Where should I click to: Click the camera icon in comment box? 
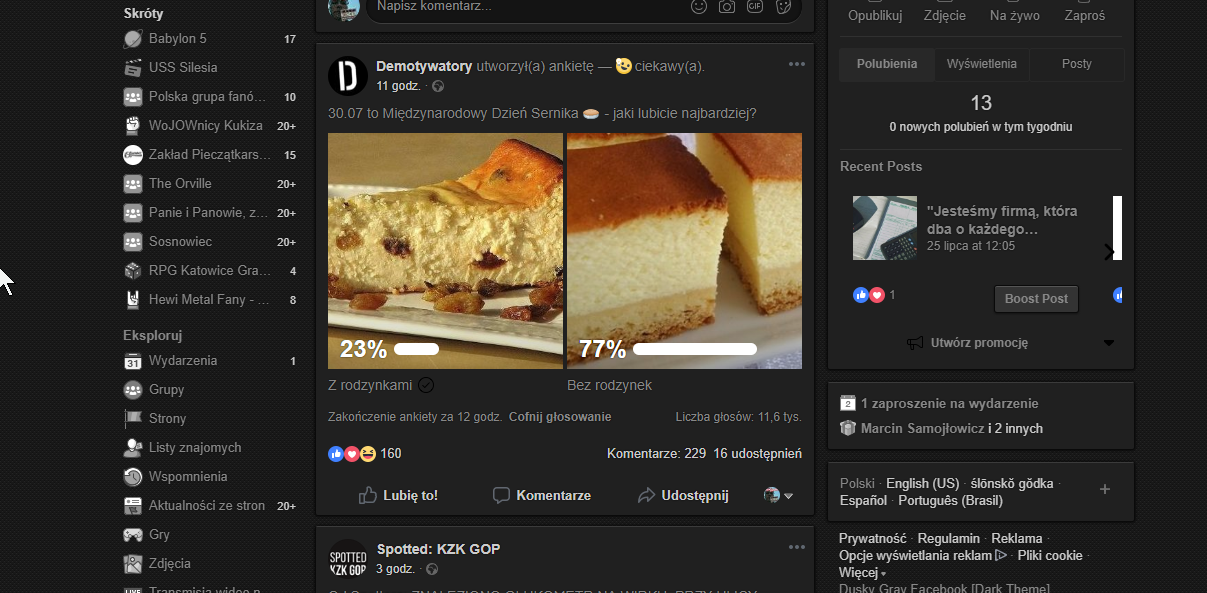[x=727, y=7]
